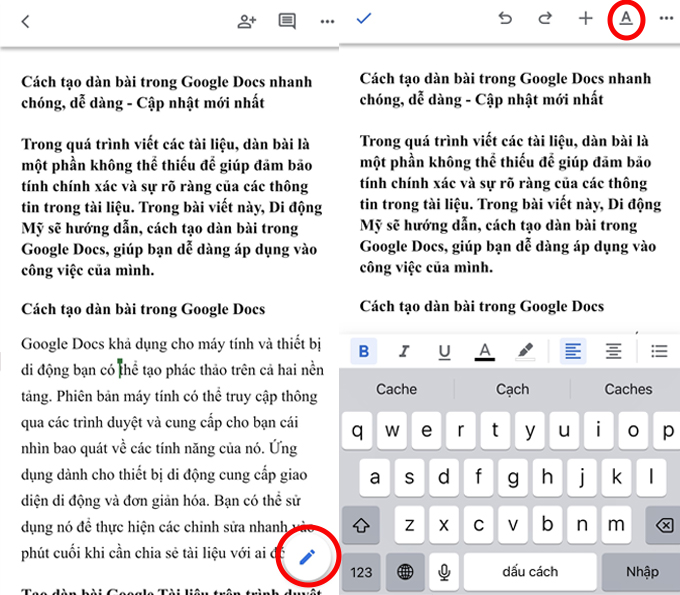The height and width of the screenshot is (595, 680).
Task: Tap the d key
Action: (x=444, y=477)
